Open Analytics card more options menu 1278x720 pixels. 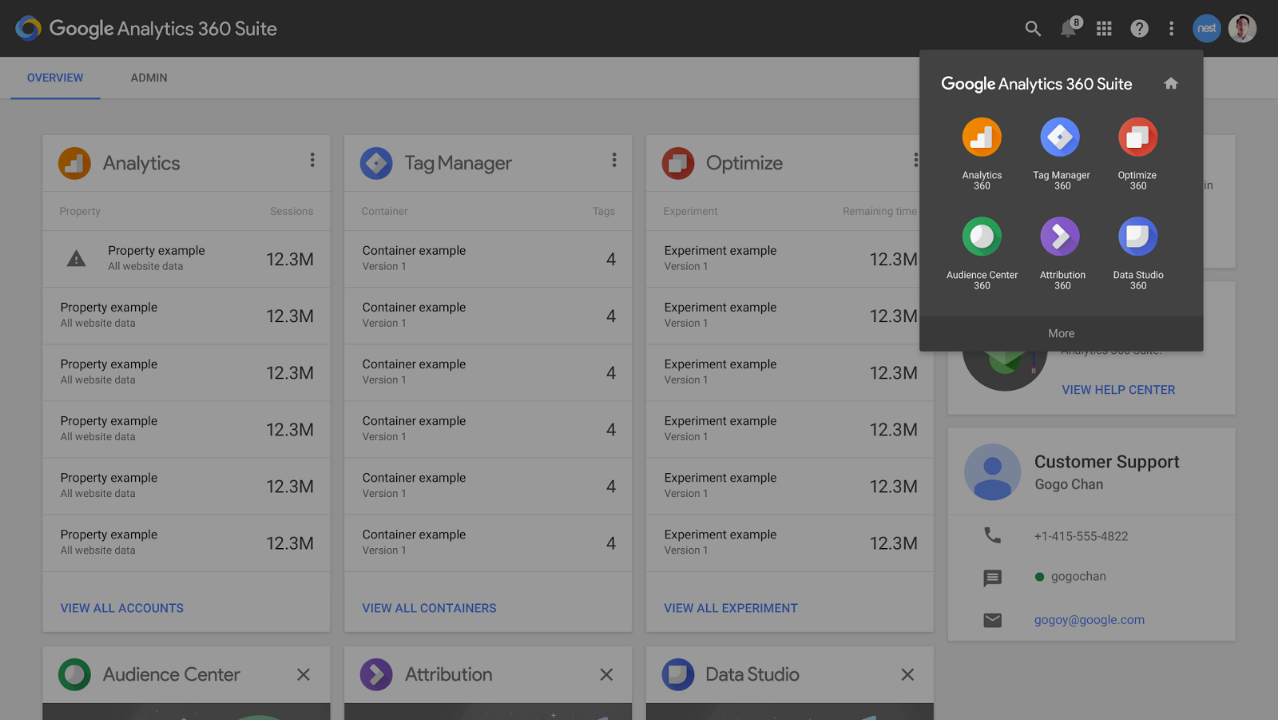(x=312, y=160)
